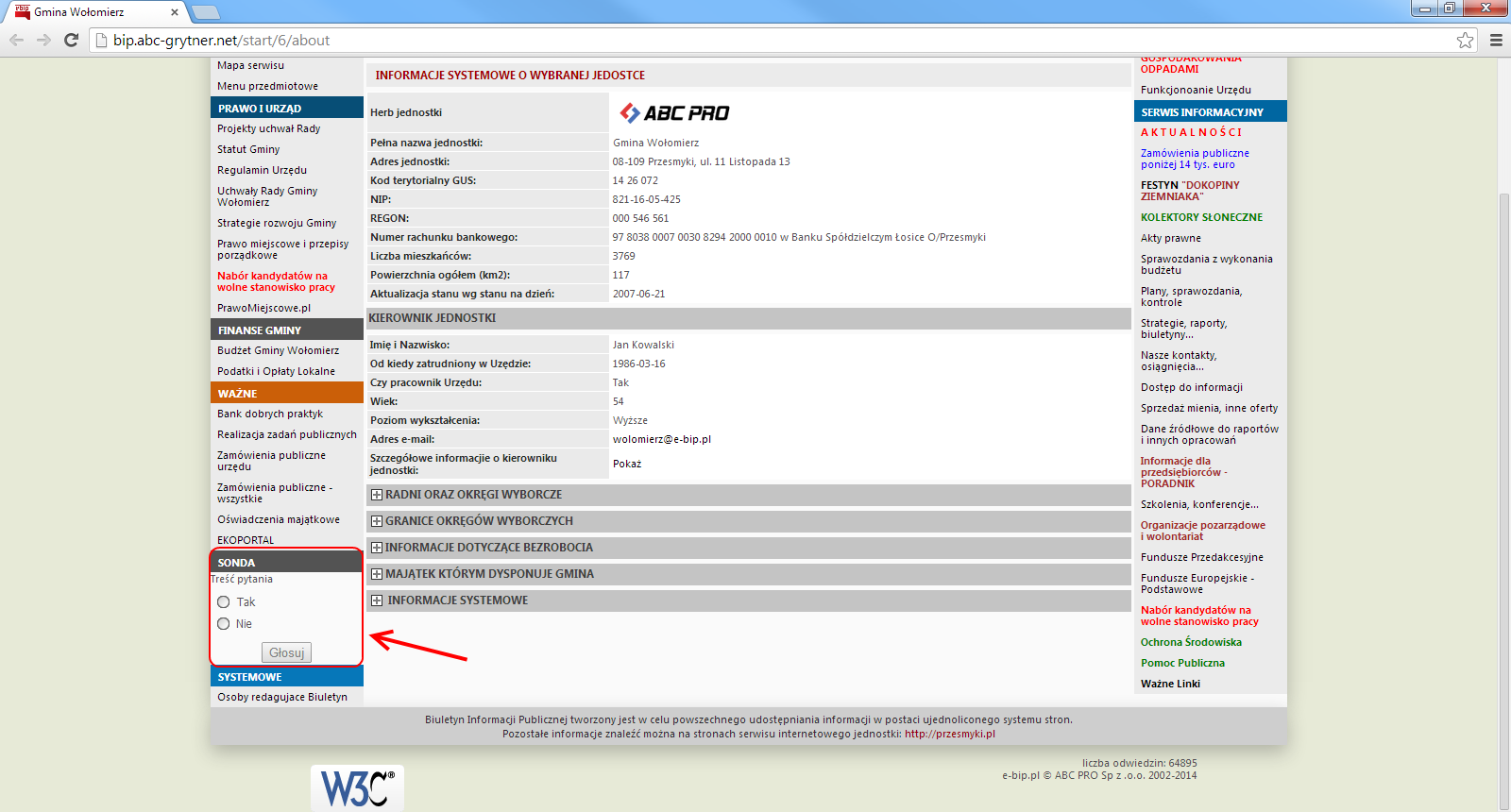Screen dimensions: 1511x812
Task: Open KOLEKTORY SŁONECZNE link
Action: (x=1201, y=217)
